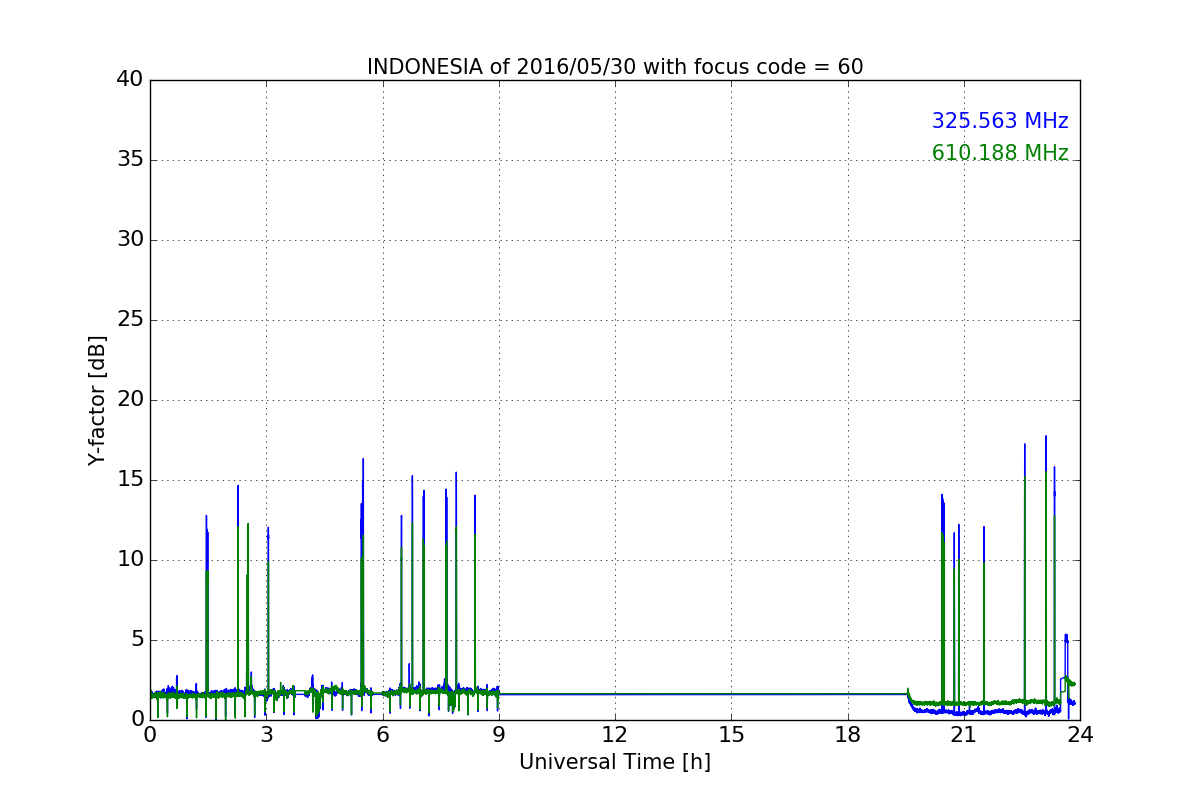Click the 'Universal Time [h]' axis label

(x=615, y=762)
